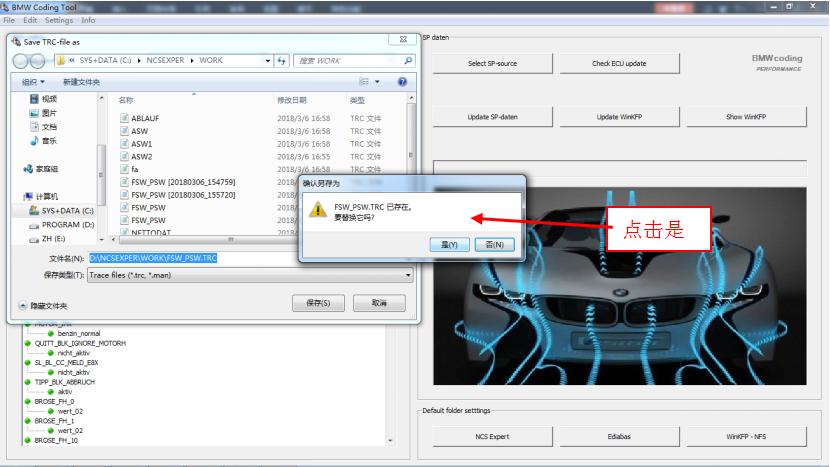Expand the address bar path dropdown
Screen dimensions: 830x467
(267, 61)
